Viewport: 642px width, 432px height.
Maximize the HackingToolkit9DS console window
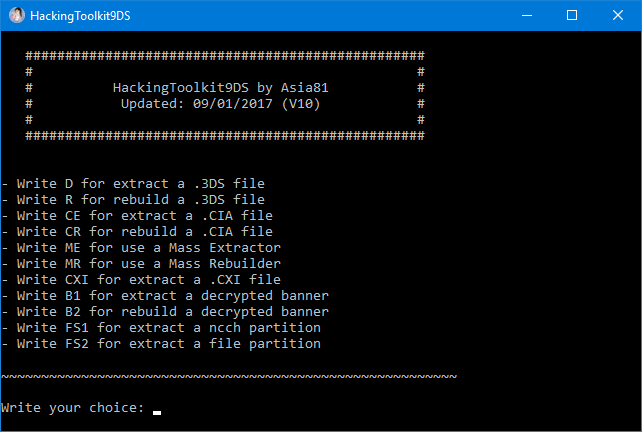click(x=572, y=15)
